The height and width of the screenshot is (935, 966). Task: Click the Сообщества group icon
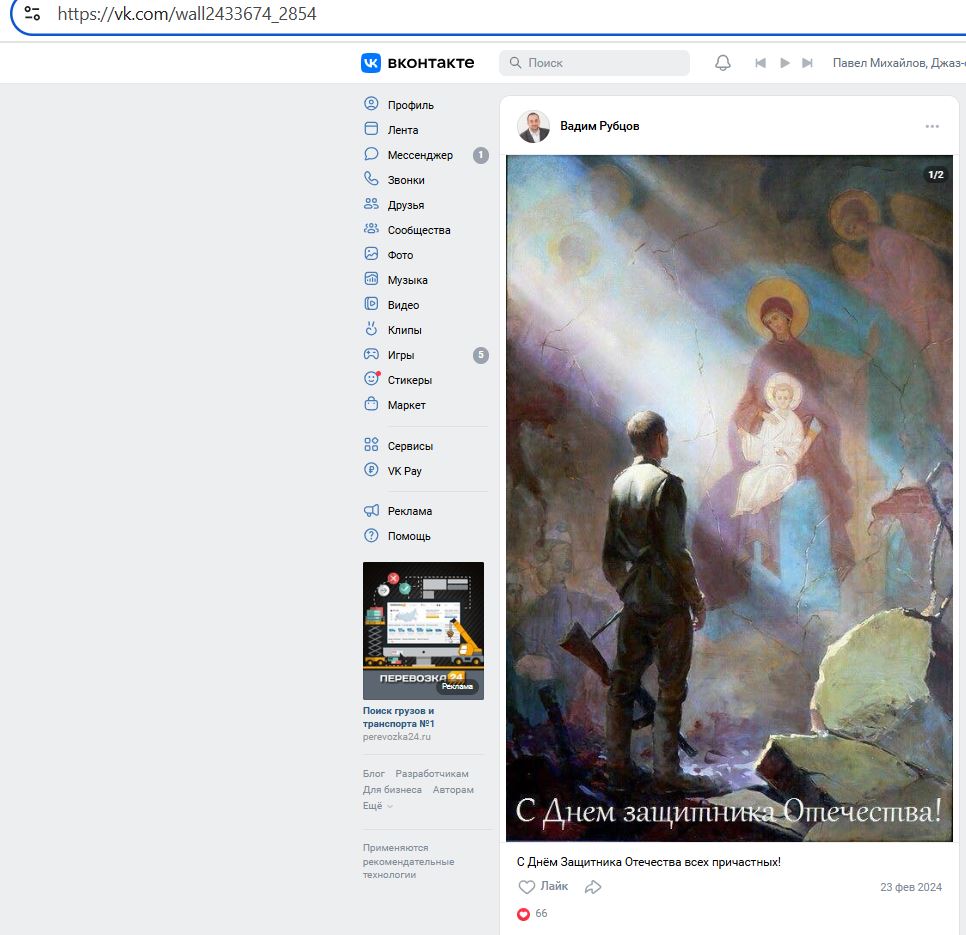click(x=371, y=229)
